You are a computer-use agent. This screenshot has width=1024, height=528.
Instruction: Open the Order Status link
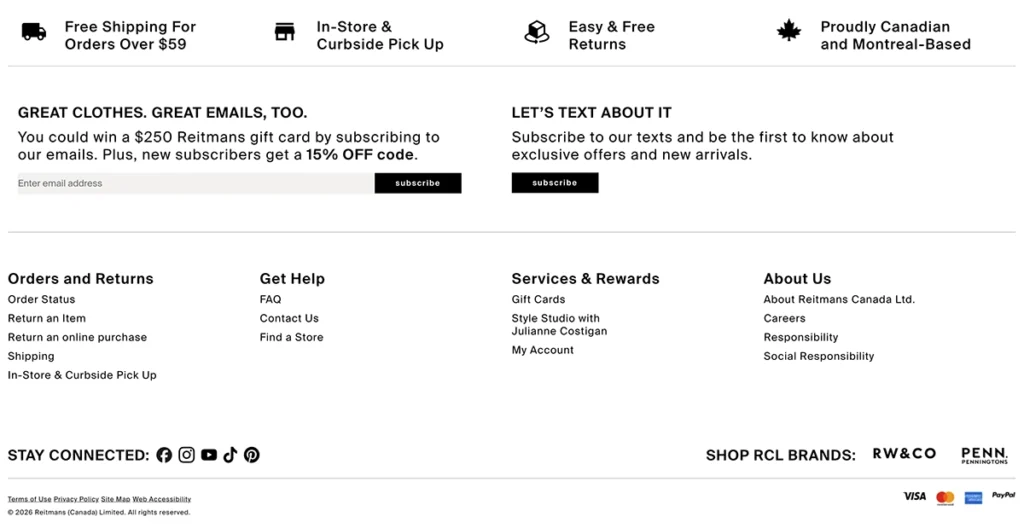41,299
